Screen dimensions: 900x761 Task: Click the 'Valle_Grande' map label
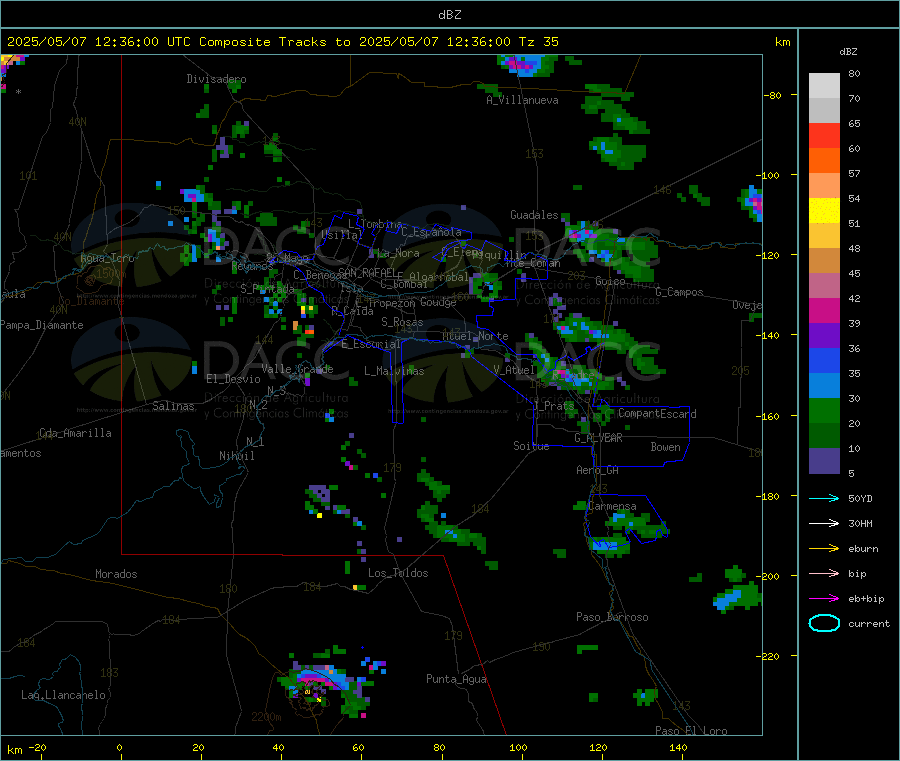coord(297,369)
